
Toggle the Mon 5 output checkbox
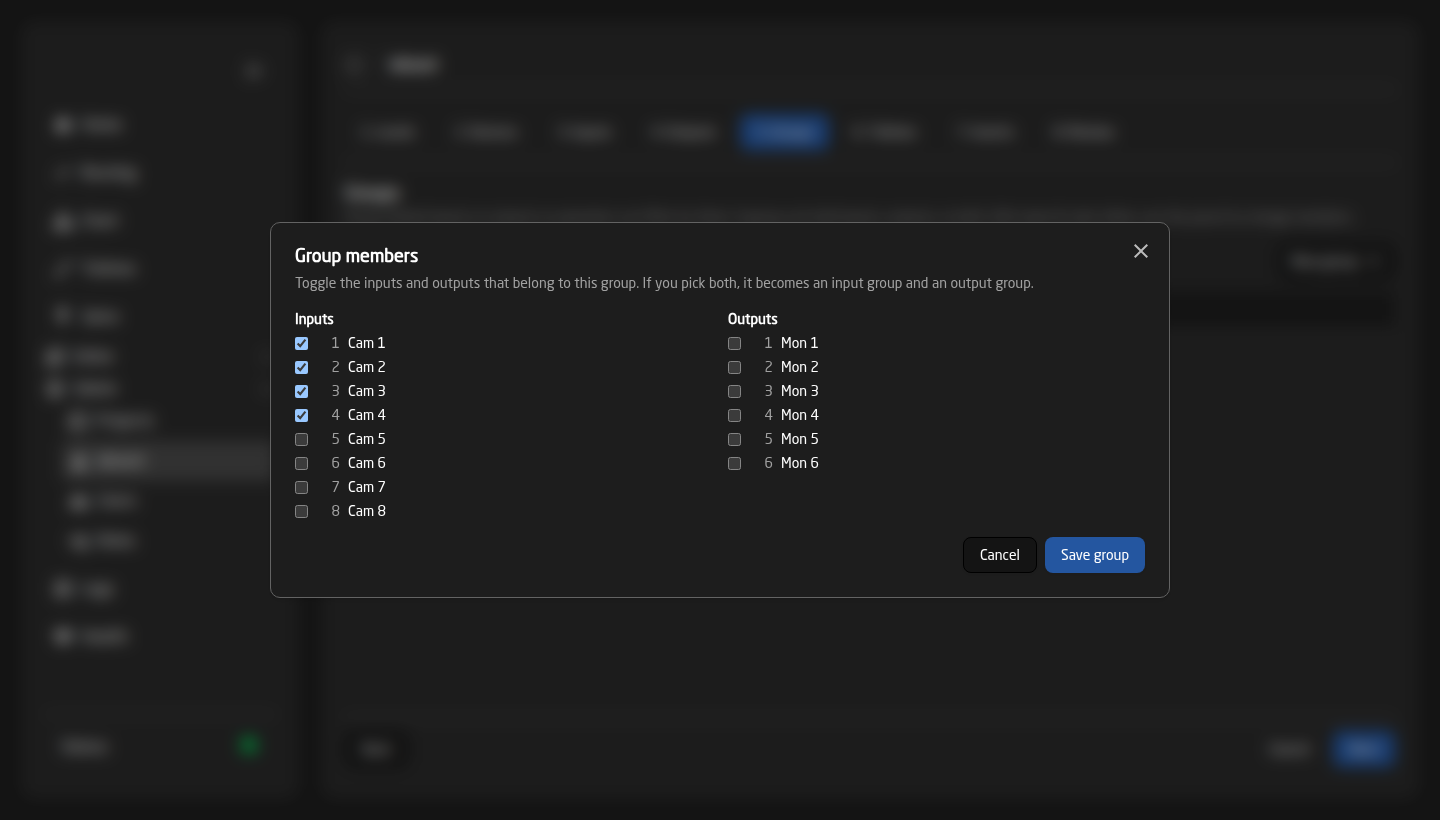[734, 439]
